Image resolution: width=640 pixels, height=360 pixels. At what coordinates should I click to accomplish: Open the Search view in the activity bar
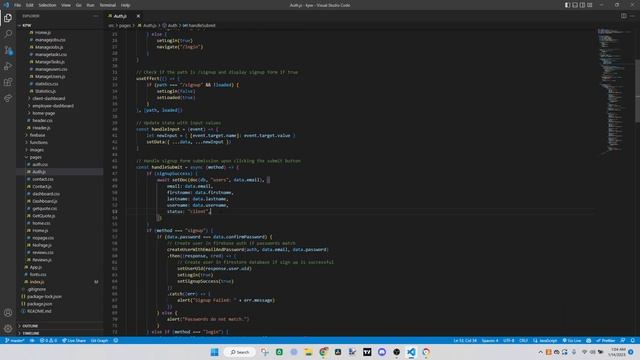(8, 34)
